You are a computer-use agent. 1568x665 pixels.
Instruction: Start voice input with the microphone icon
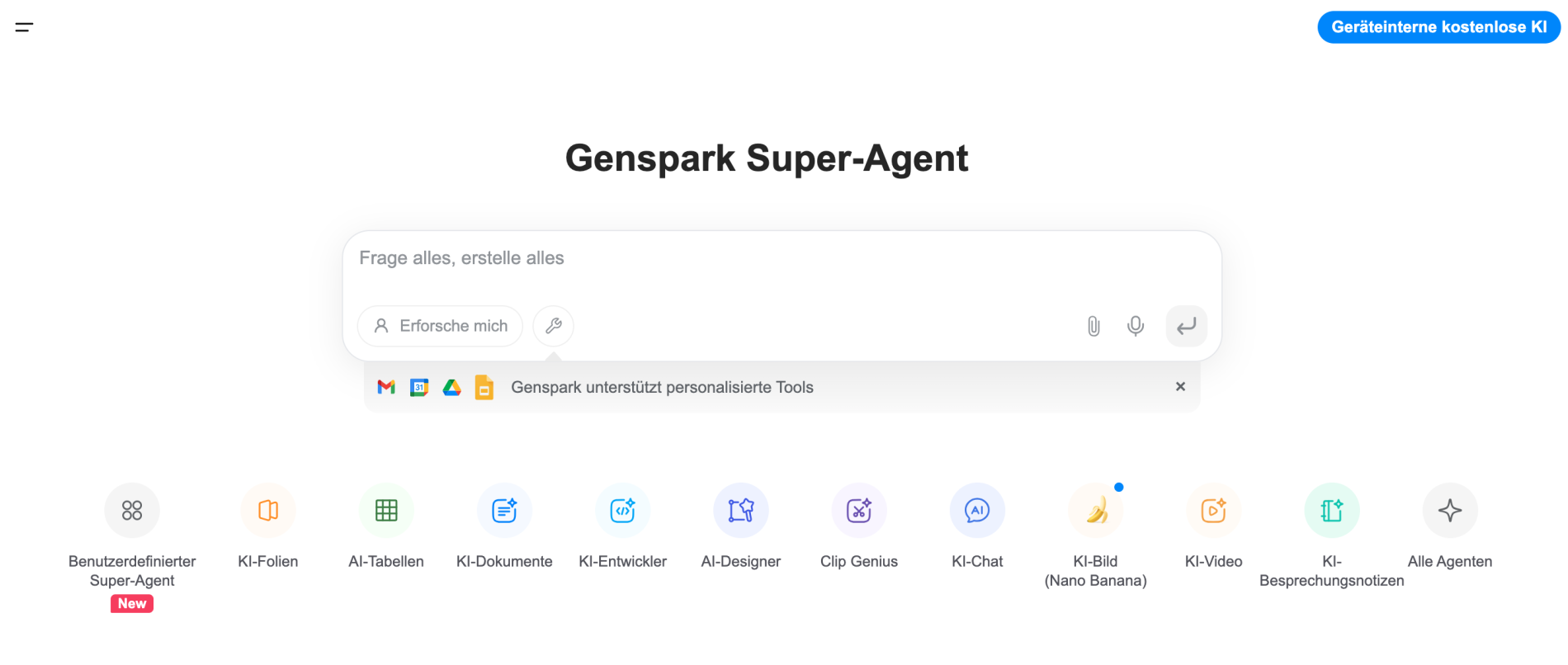coord(1136,326)
